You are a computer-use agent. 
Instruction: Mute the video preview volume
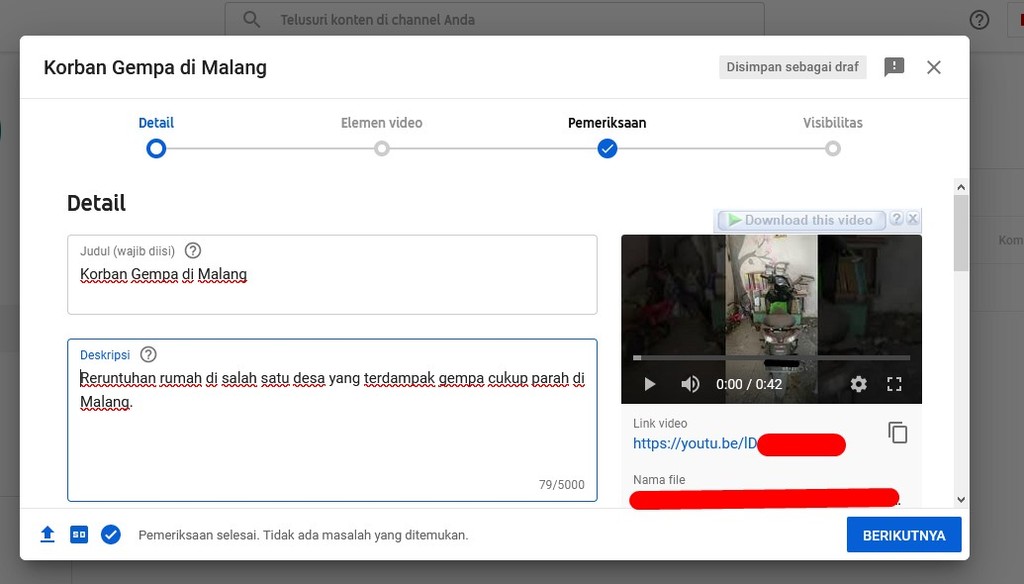pos(690,384)
